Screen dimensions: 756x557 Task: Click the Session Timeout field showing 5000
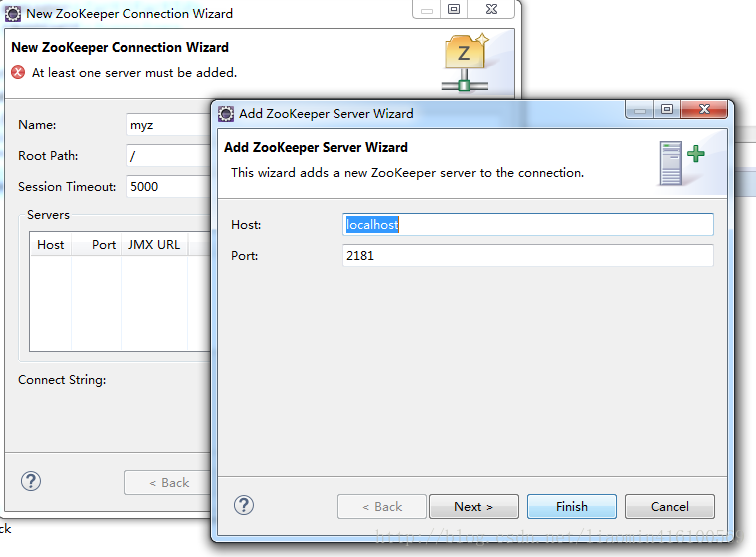[169, 187]
